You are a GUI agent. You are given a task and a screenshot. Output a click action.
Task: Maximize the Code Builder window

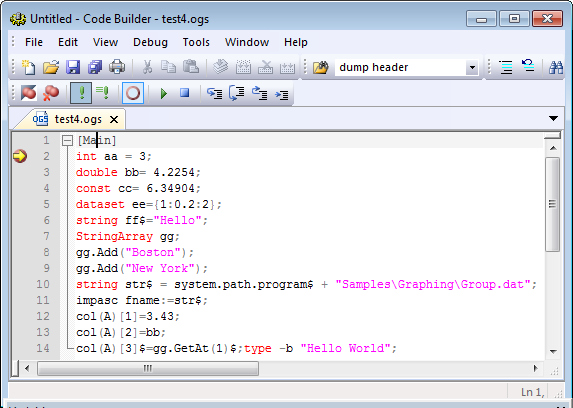(514, 19)
